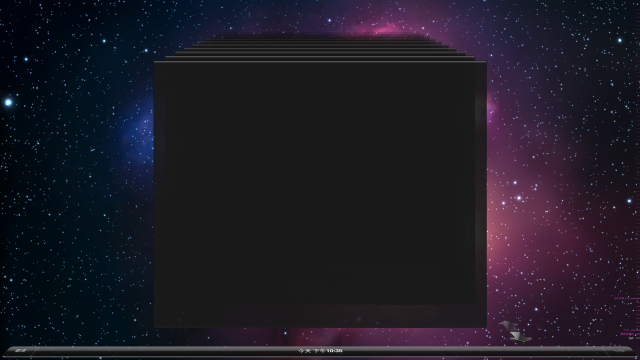Click the Restore button in bottom bar
The height and width of the screenshot is (360, 640).
click(618, 350)
